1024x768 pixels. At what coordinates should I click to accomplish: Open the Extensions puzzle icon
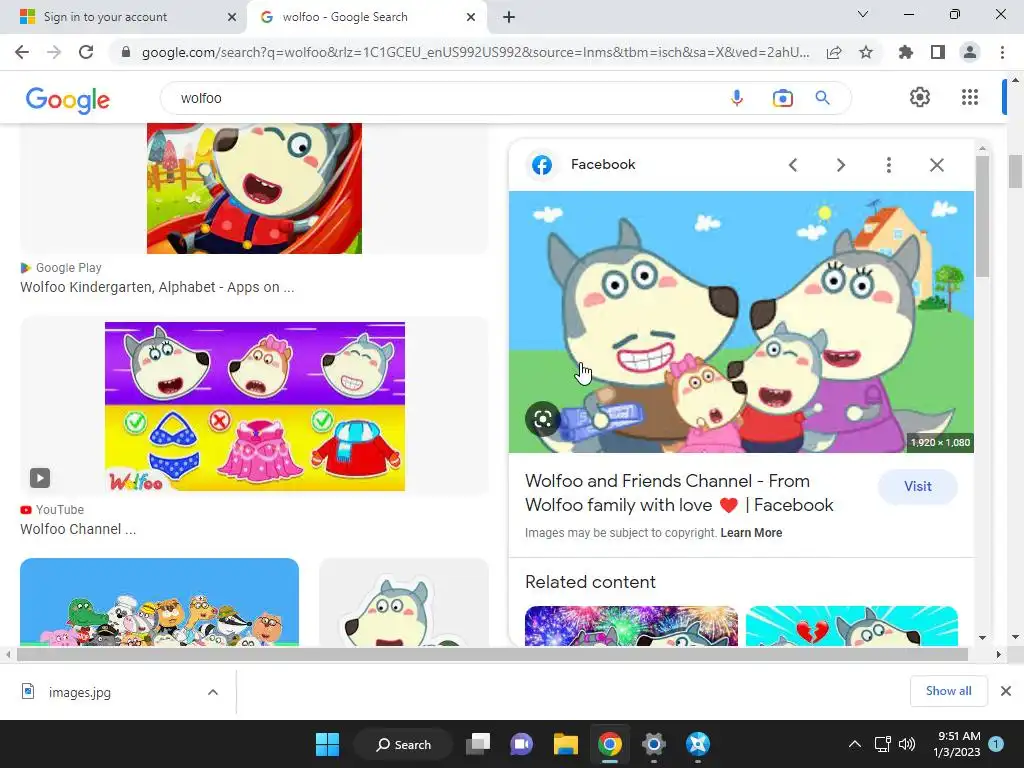905,52
